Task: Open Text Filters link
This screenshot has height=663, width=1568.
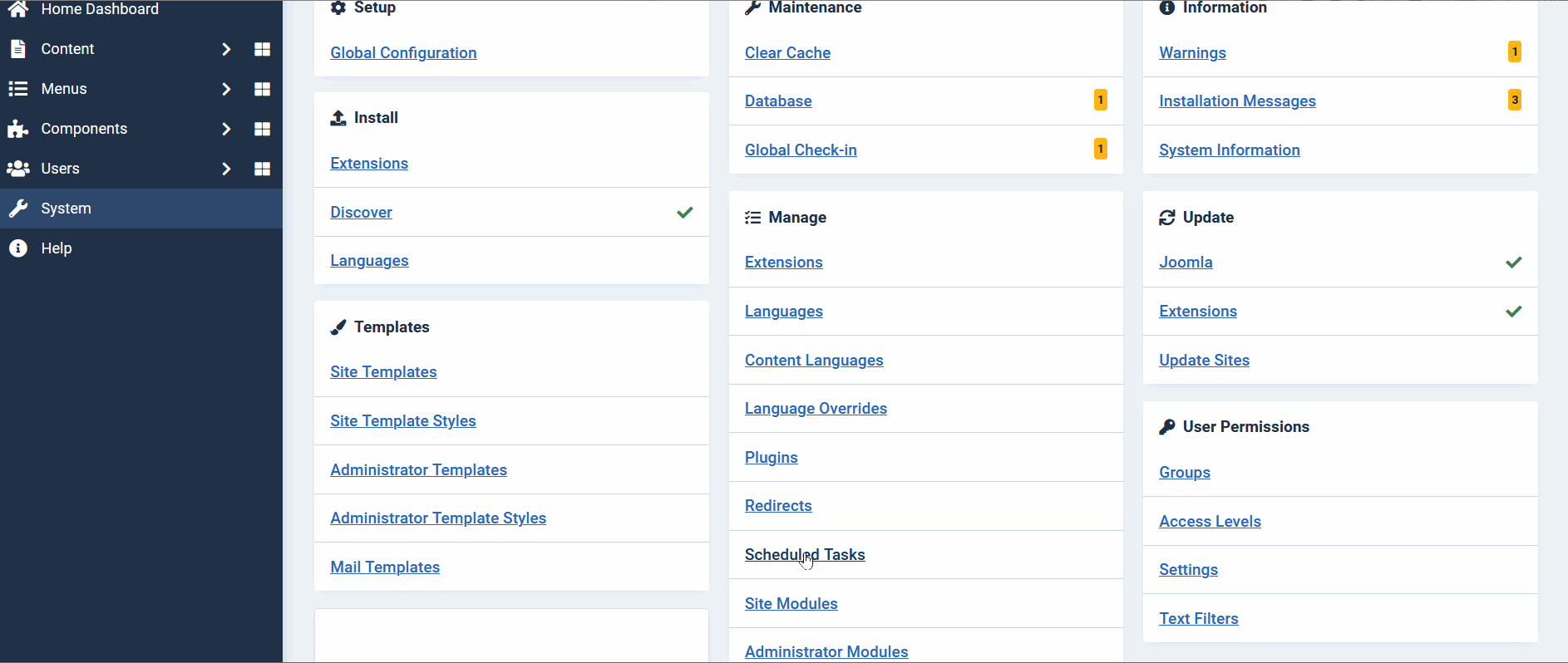Action: tap(1198, 619)
